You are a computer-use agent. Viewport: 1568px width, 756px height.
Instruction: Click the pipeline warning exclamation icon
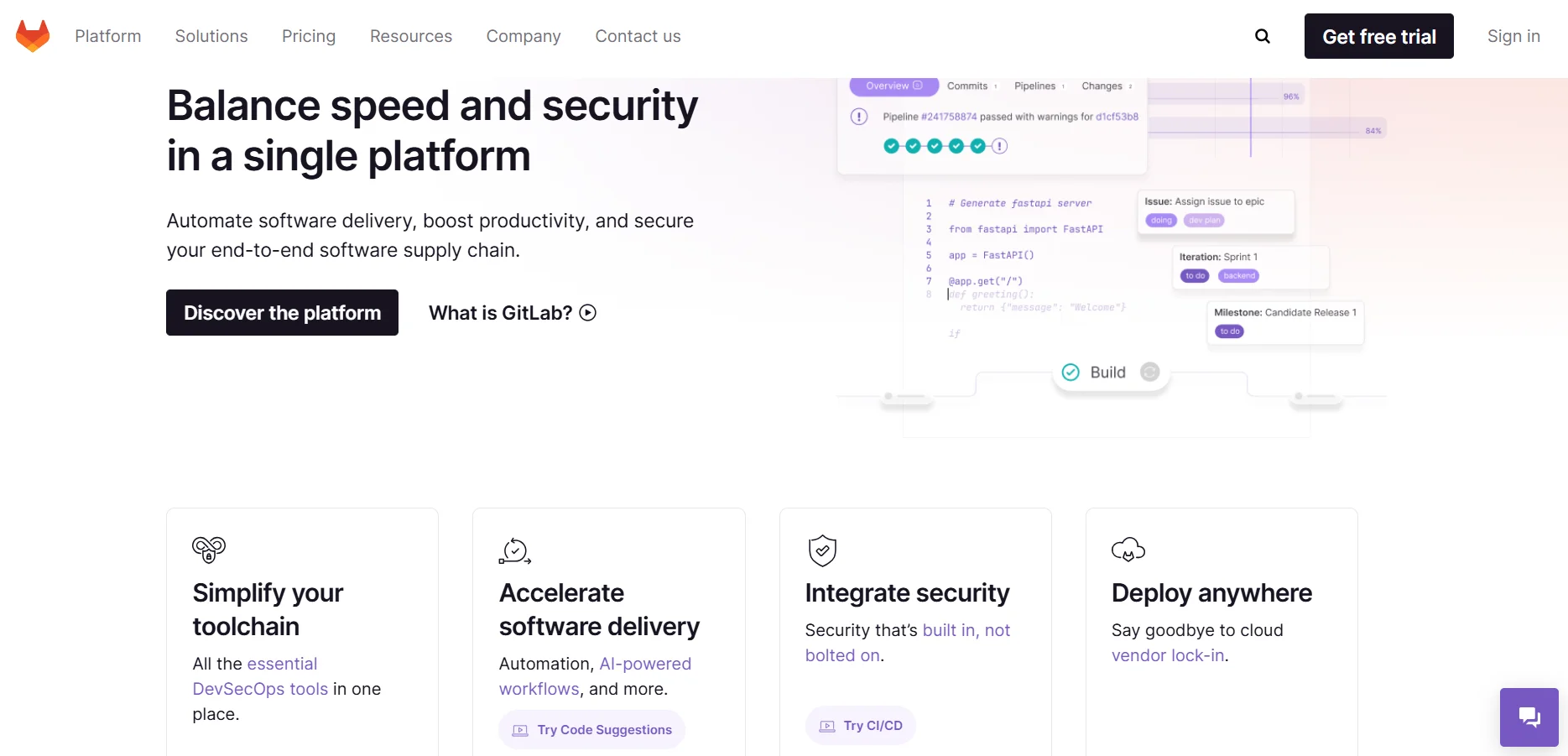[859, 117]
